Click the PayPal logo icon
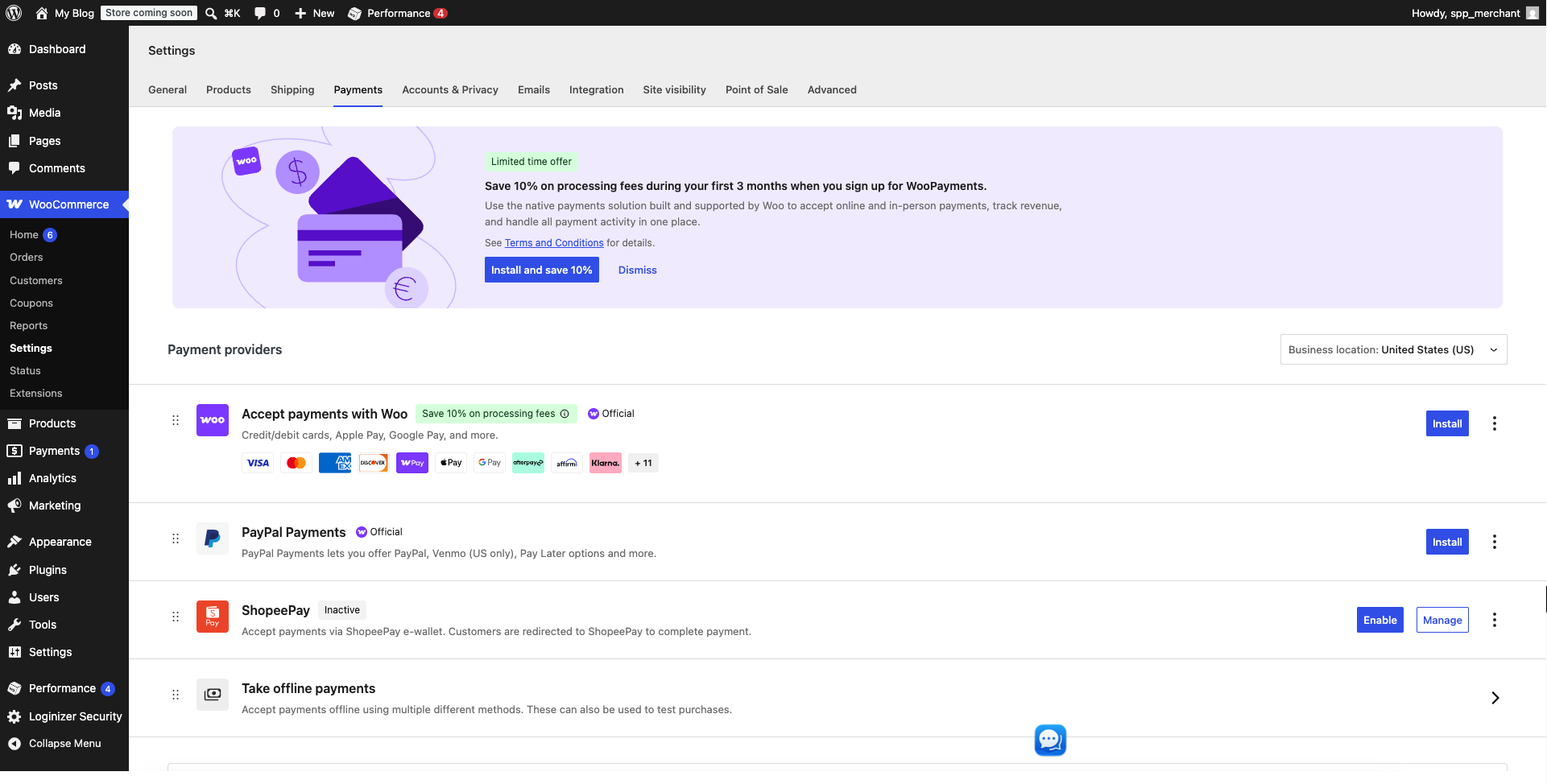Screen dimensions: 1547x784 click(213, 538)
